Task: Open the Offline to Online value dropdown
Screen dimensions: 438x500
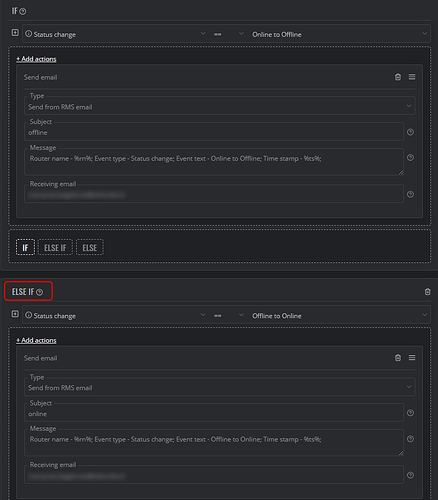Action: (x=339, y=315)
